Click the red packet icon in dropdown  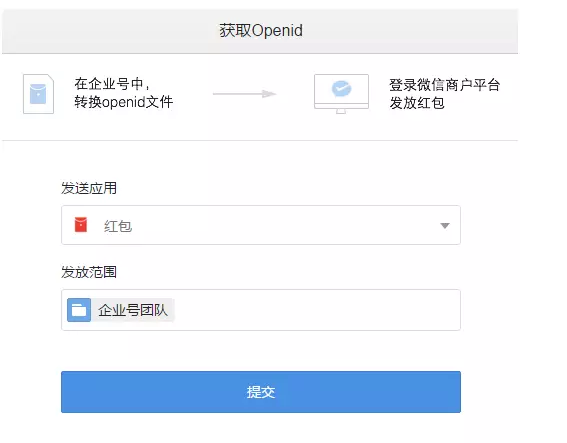[81, 224]
